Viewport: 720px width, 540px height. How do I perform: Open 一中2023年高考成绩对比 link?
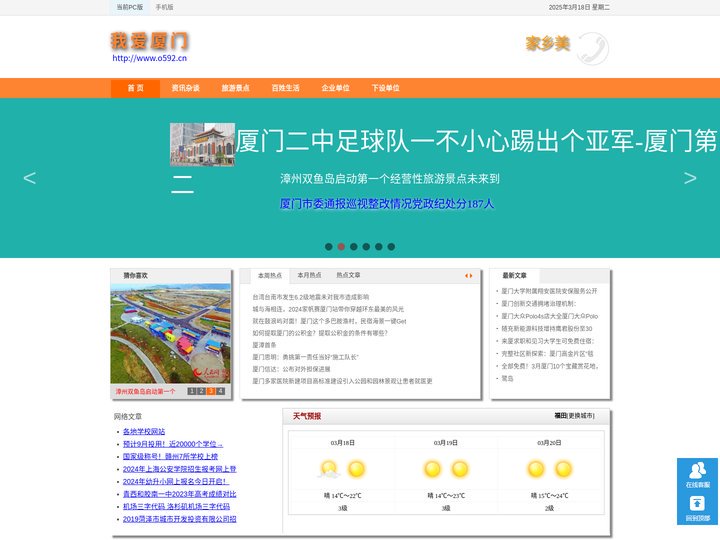180,494
